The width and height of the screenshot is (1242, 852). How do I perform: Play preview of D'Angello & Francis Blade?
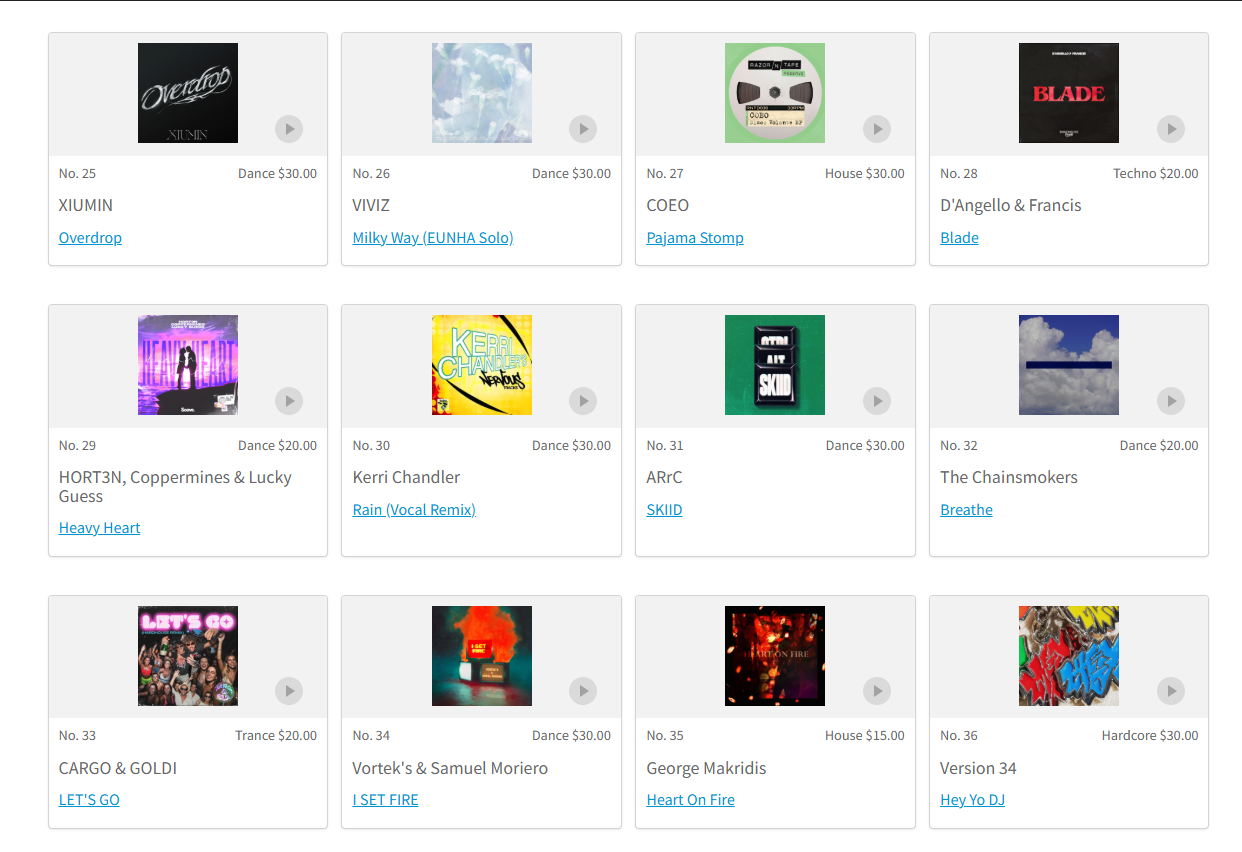(x=1171, y=129)
